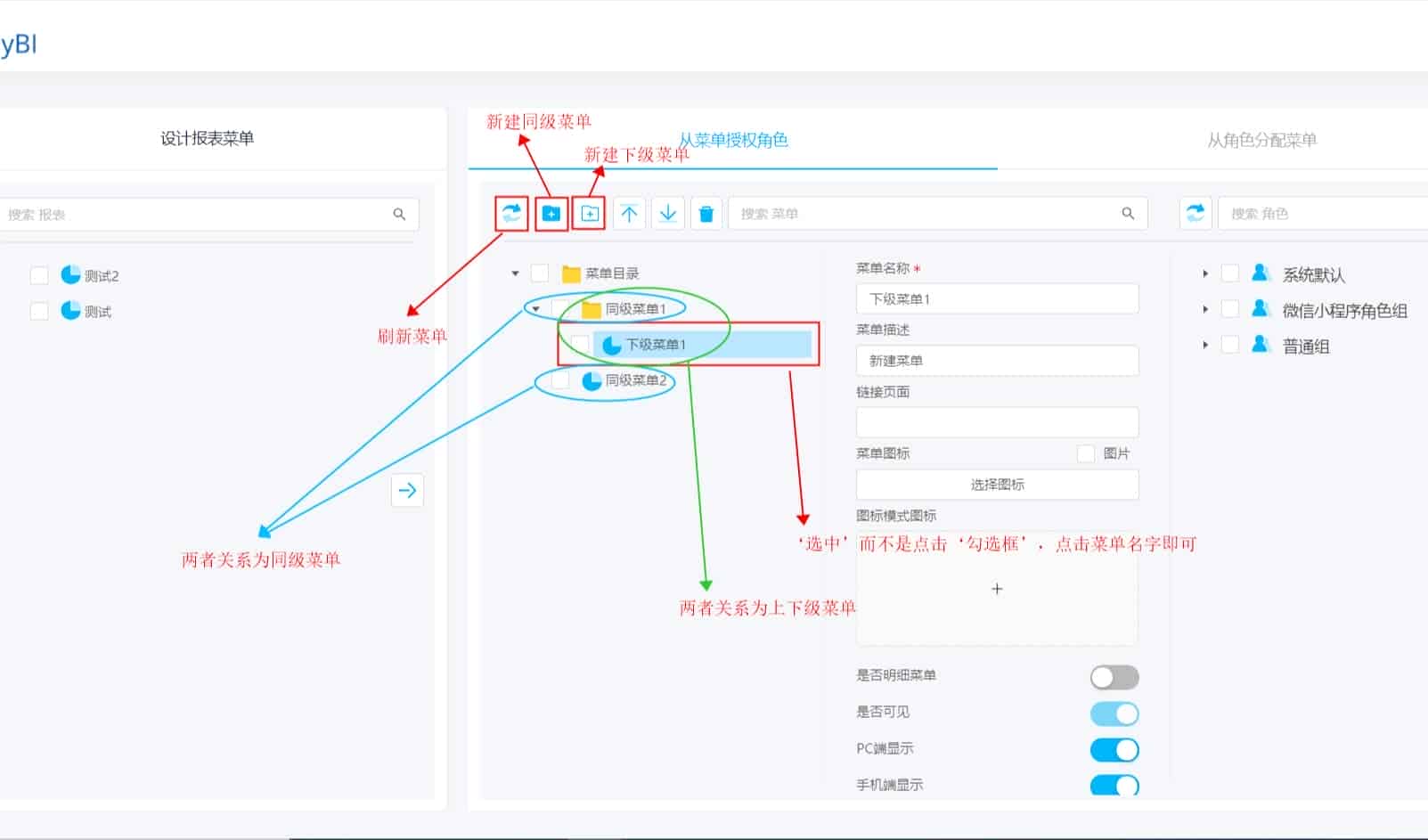Toggle the 是否明细菜单 switch

coord(1114,678)
